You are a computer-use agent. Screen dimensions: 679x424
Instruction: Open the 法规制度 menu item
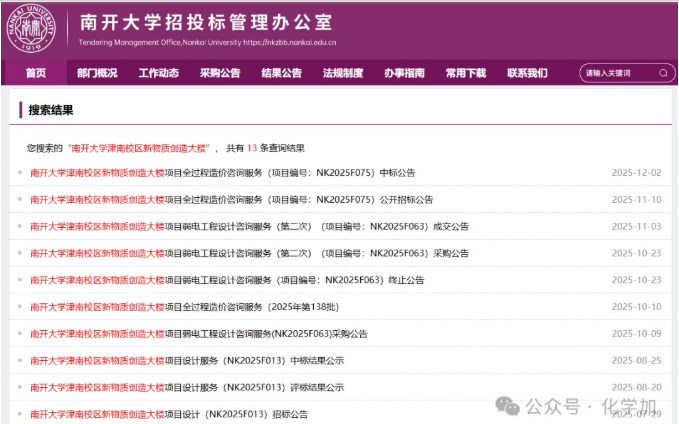point(343,73)
